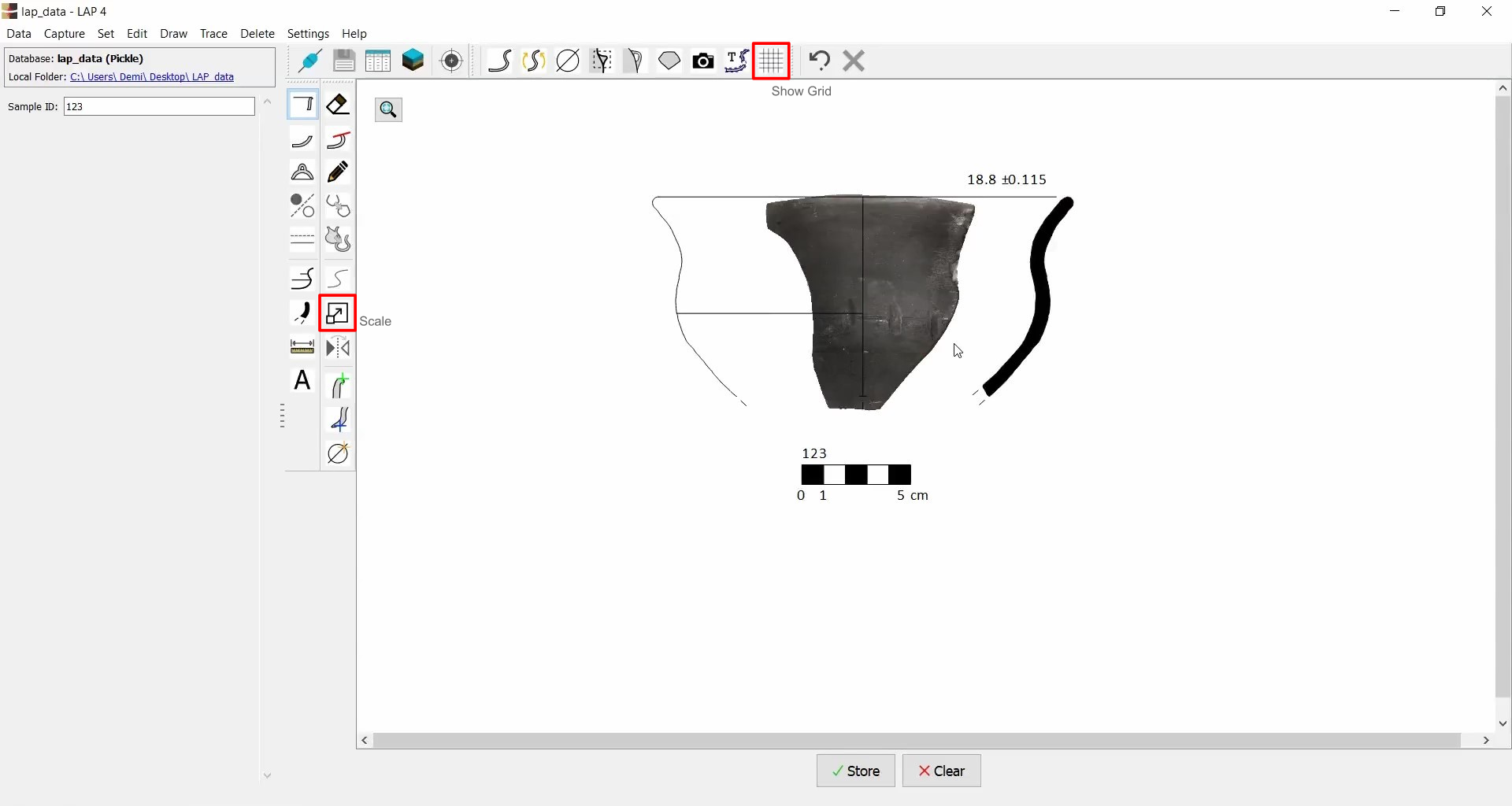Click the camera photo icon

point(703,61)
